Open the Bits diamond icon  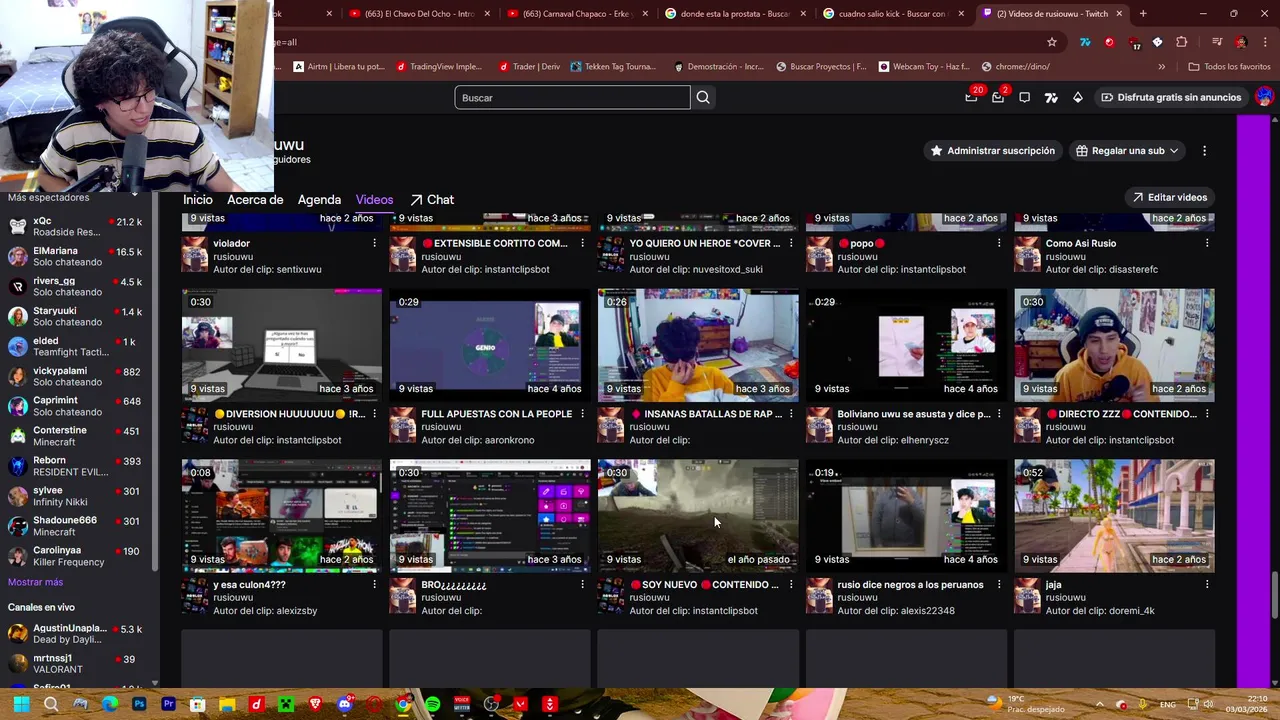(1077, 97)
